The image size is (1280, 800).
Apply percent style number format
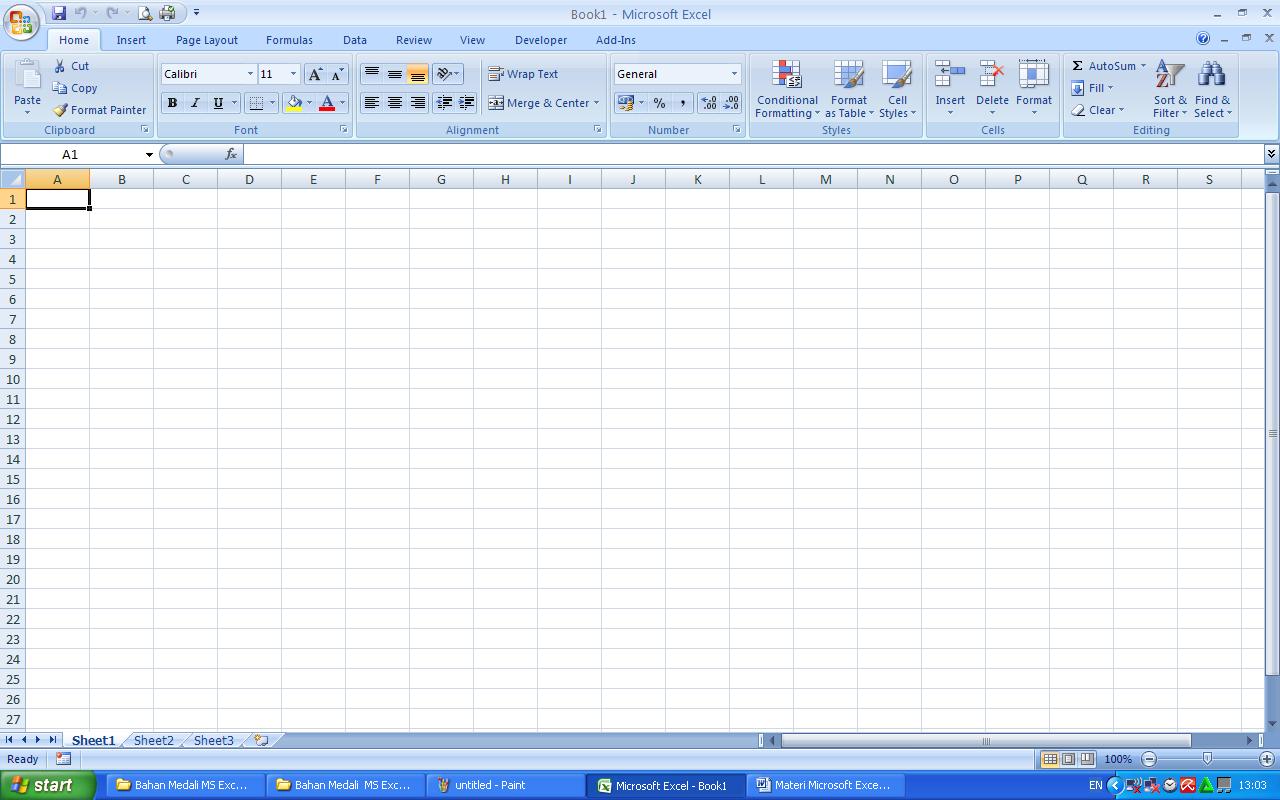click(x=659, y=103)
